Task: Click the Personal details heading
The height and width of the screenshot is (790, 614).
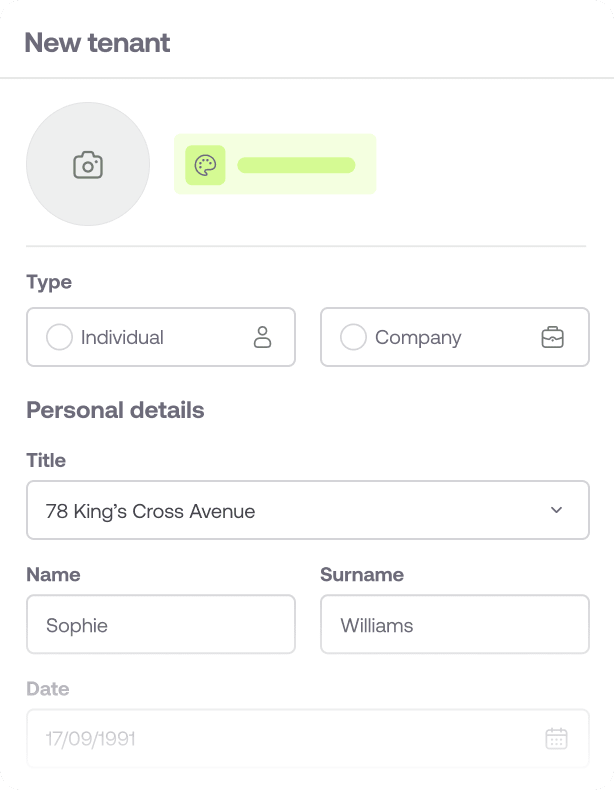Action: click(x=115, y=410)
